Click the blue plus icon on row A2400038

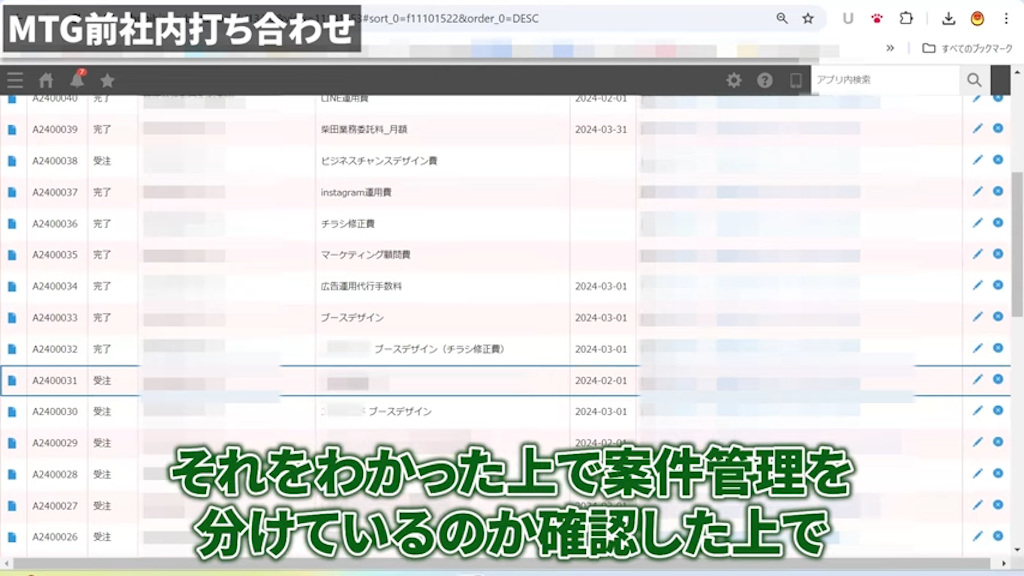coord(997,159)
